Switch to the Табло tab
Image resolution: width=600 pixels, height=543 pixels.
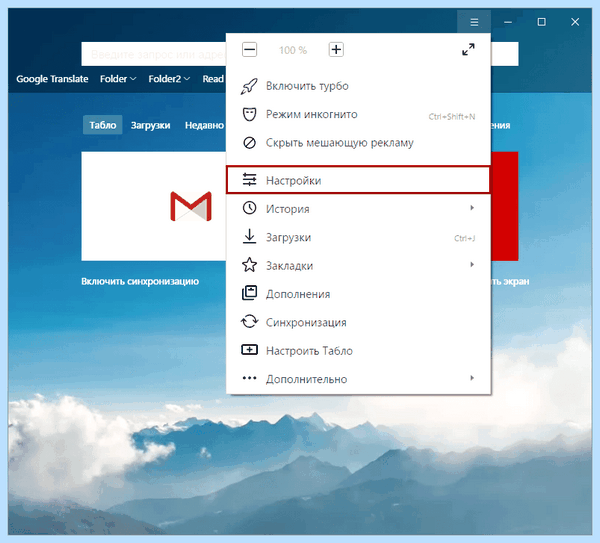[x=103, y=125]
